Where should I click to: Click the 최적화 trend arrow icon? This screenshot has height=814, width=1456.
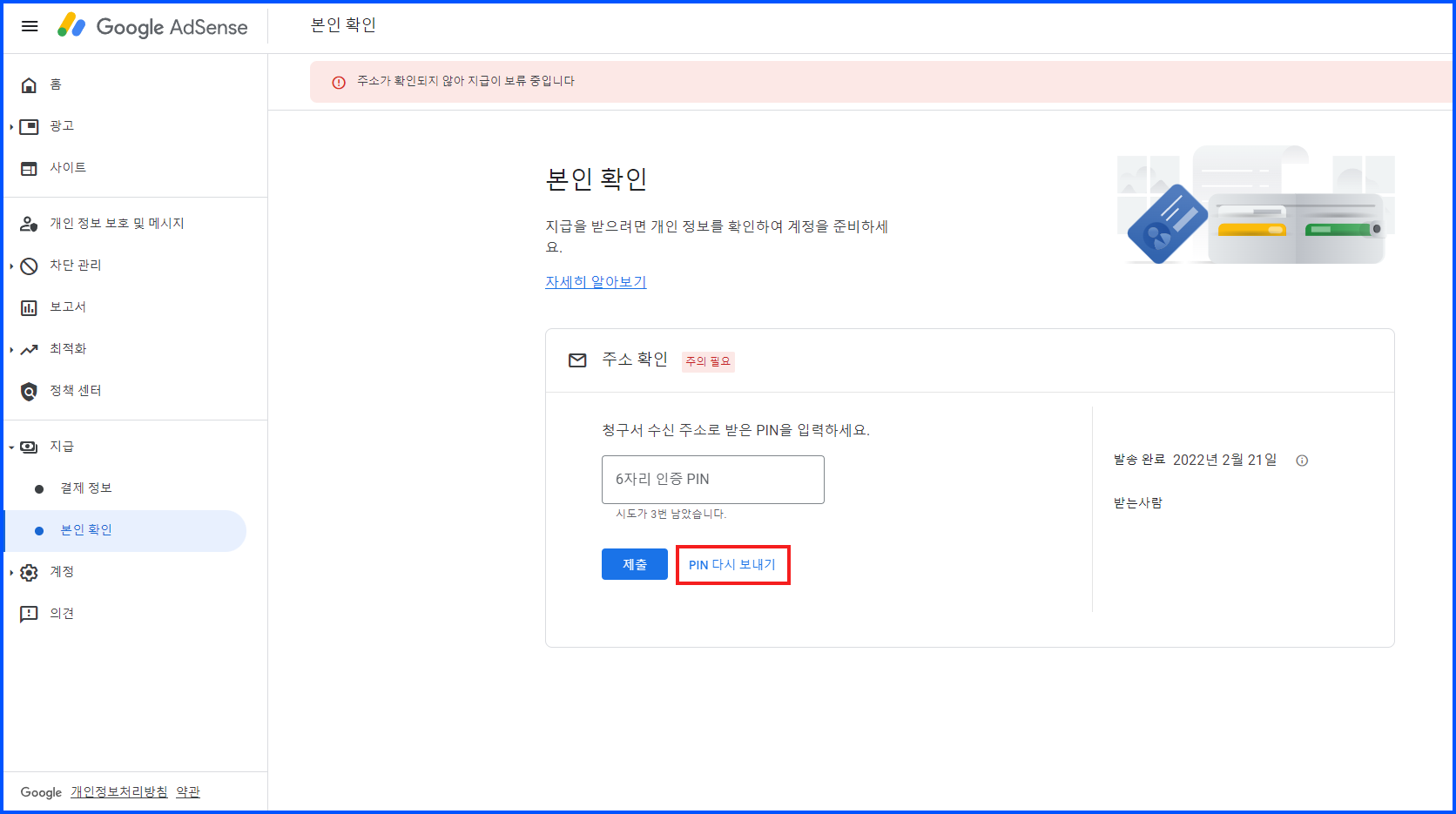(29, 349)
